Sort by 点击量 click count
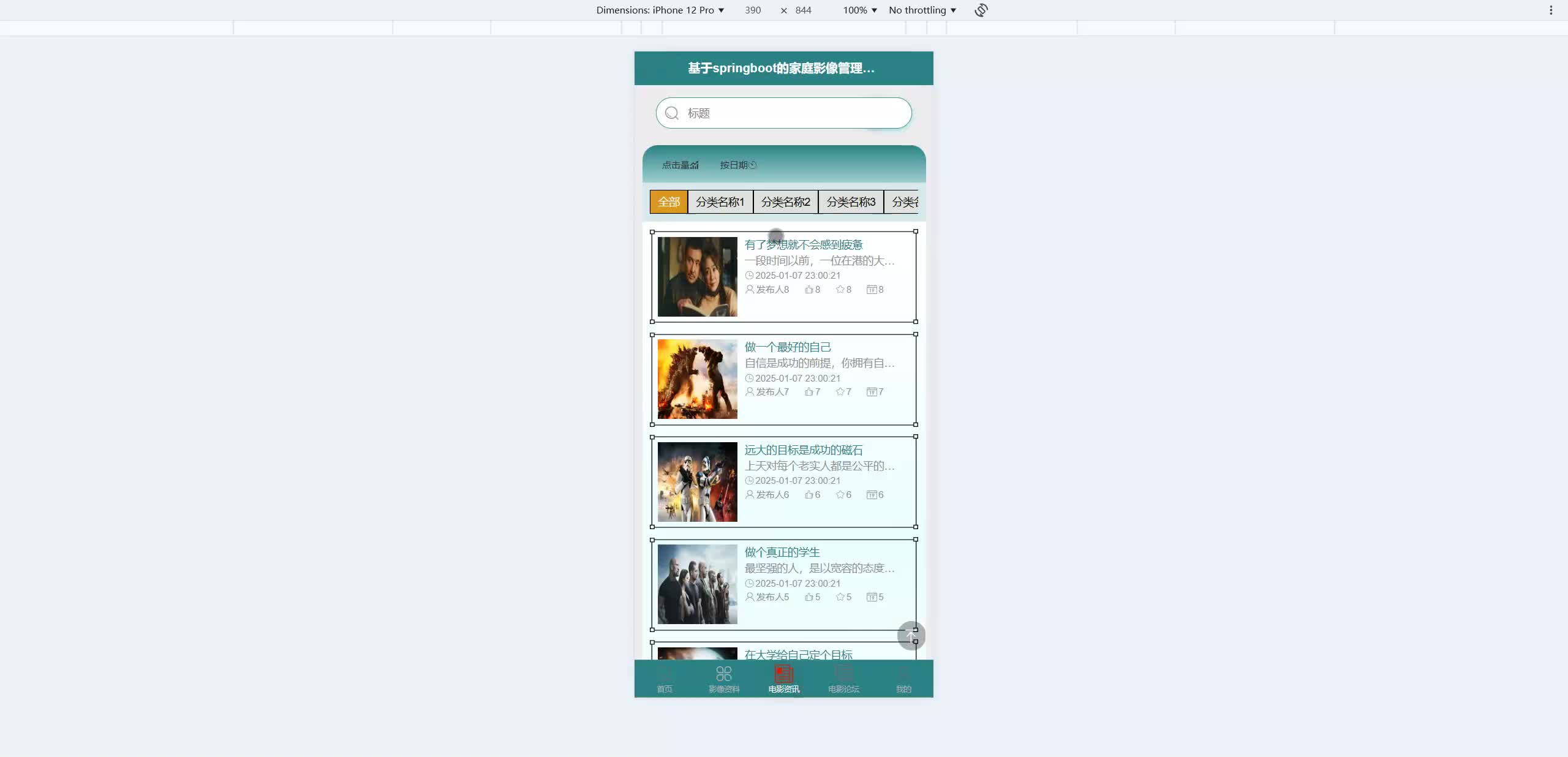 click(x=680, y=165)
